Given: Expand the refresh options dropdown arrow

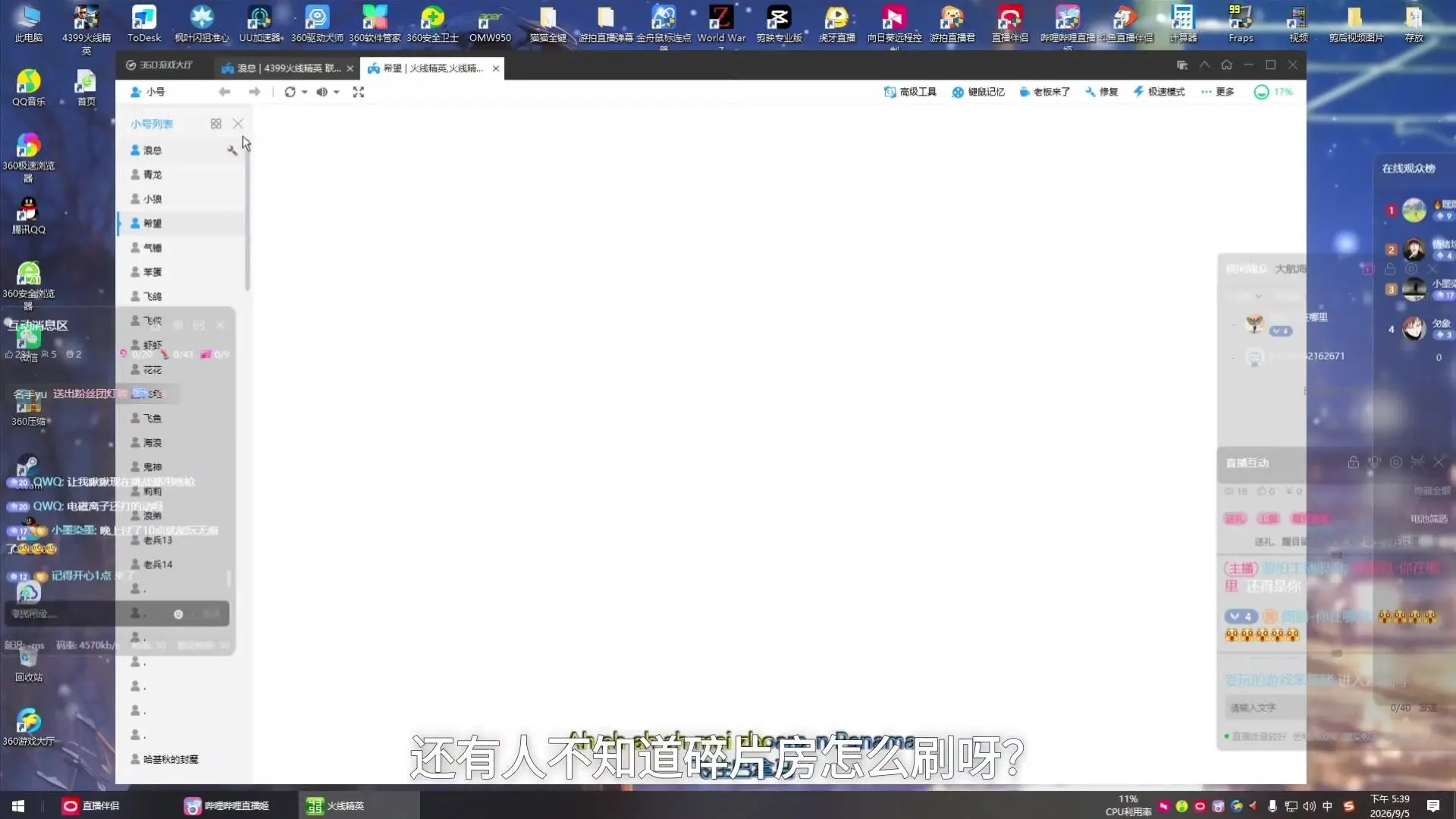Looking at the screenshot, I should pyautogui.click(x=304, y=92).
